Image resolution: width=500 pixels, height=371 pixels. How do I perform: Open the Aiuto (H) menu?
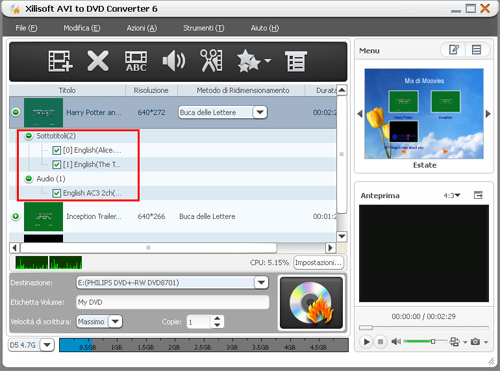click(x=265, y=28)
